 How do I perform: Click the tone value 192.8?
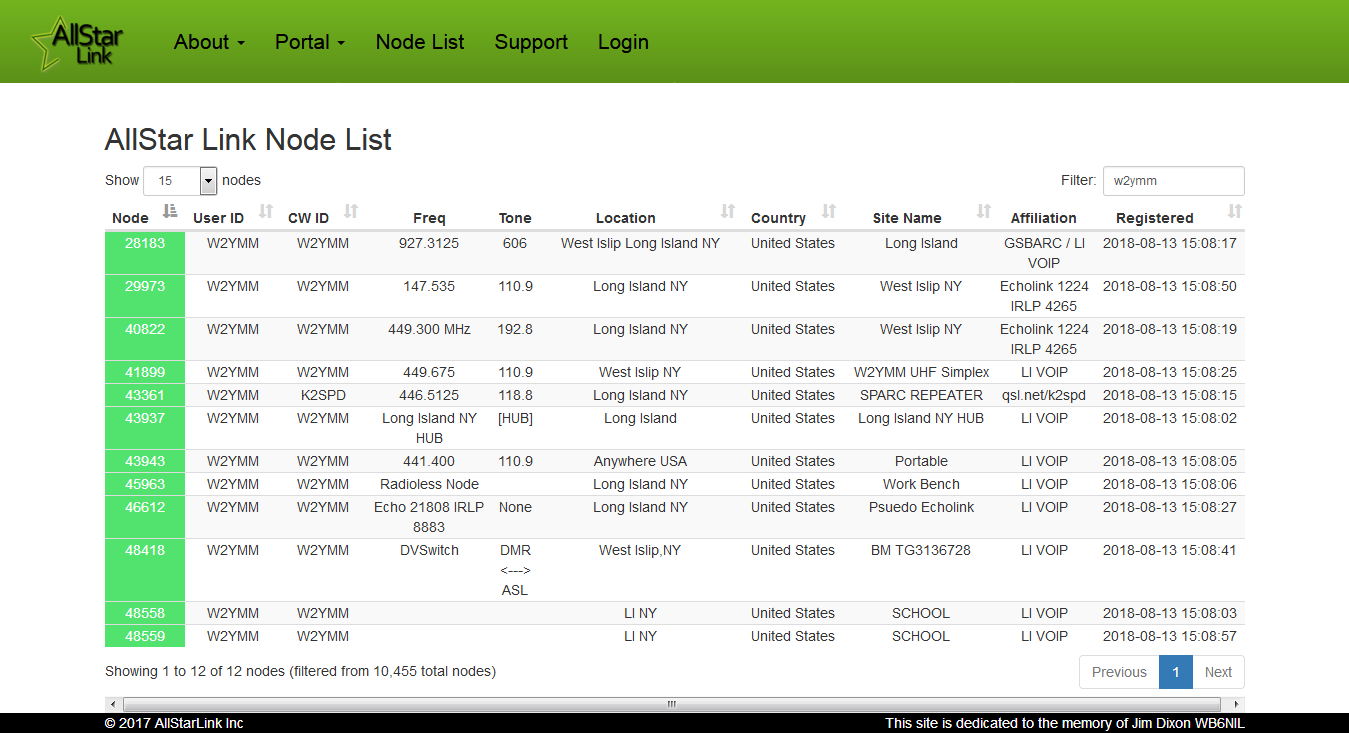pyautogui.click(x=515, y=329)
